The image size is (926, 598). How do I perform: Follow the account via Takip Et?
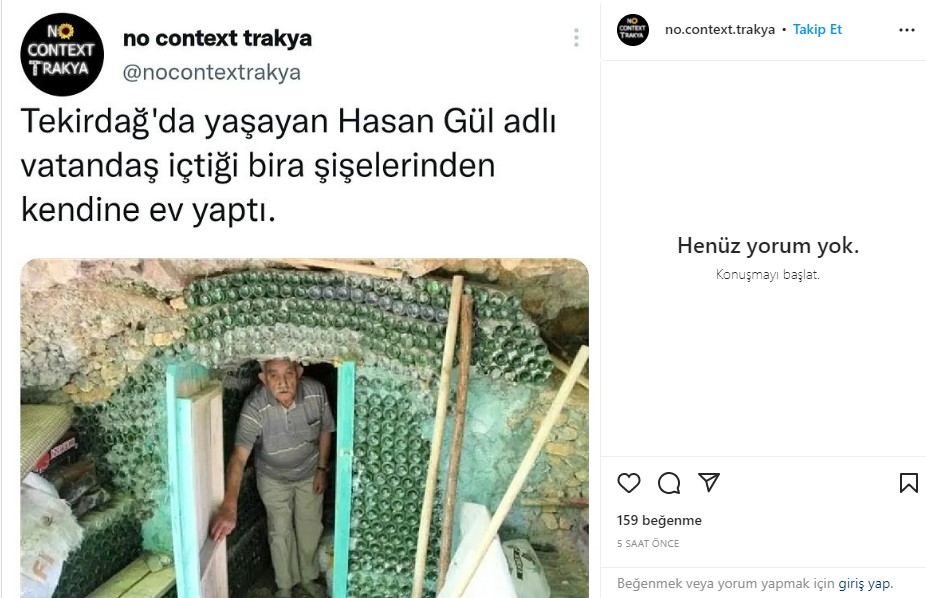pos(817,30)
